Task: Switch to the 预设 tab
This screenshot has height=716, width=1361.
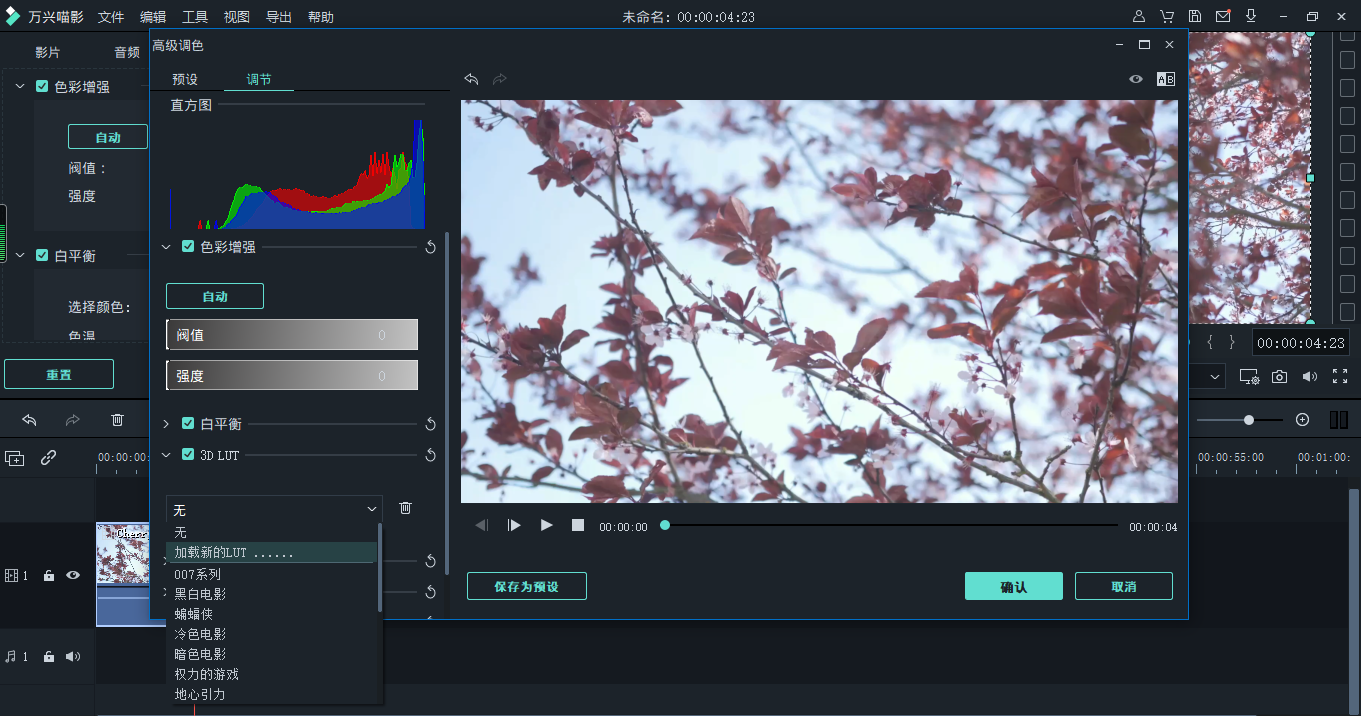Action: click(x=184, y=78)
